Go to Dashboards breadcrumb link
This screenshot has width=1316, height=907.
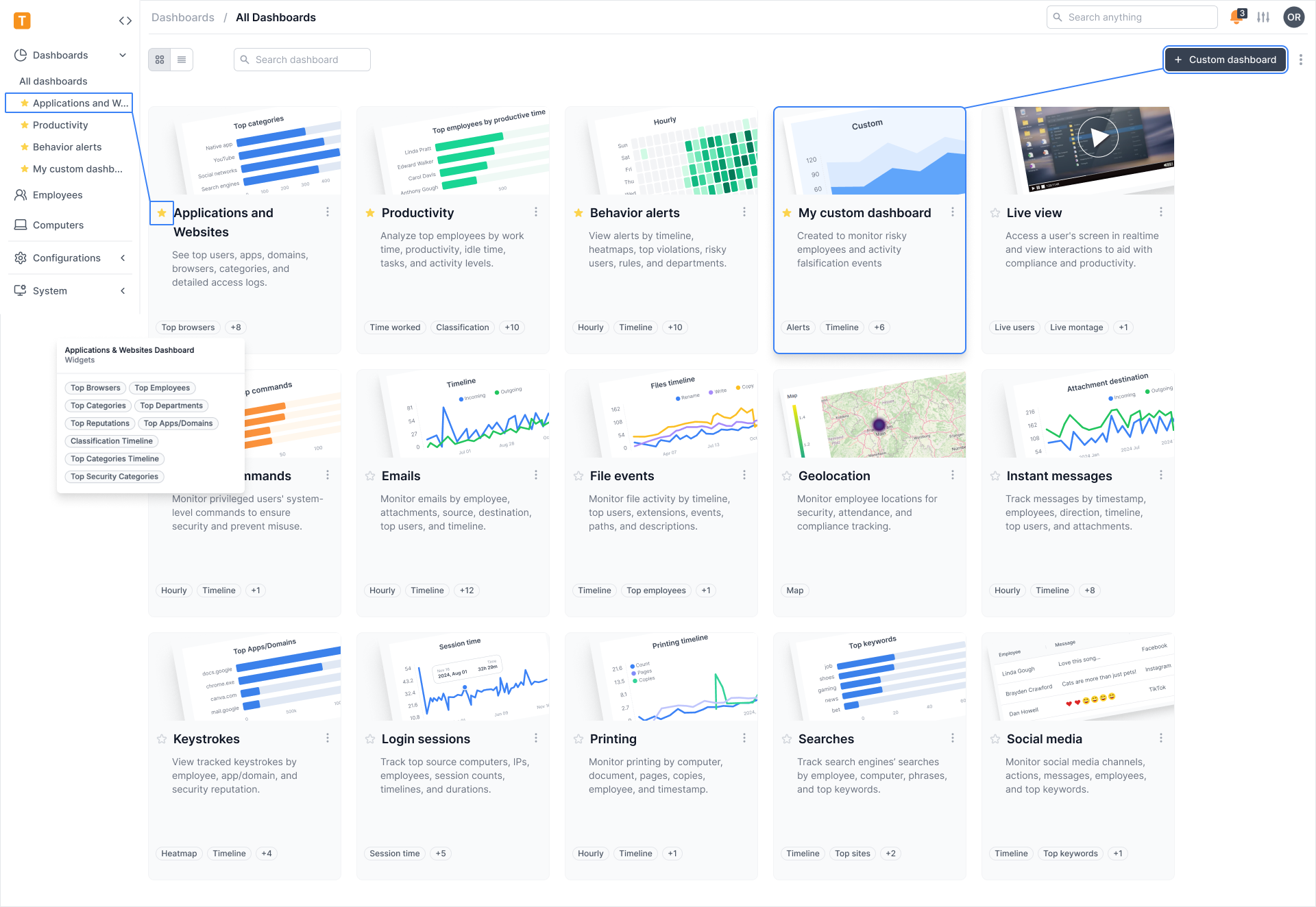183,17
